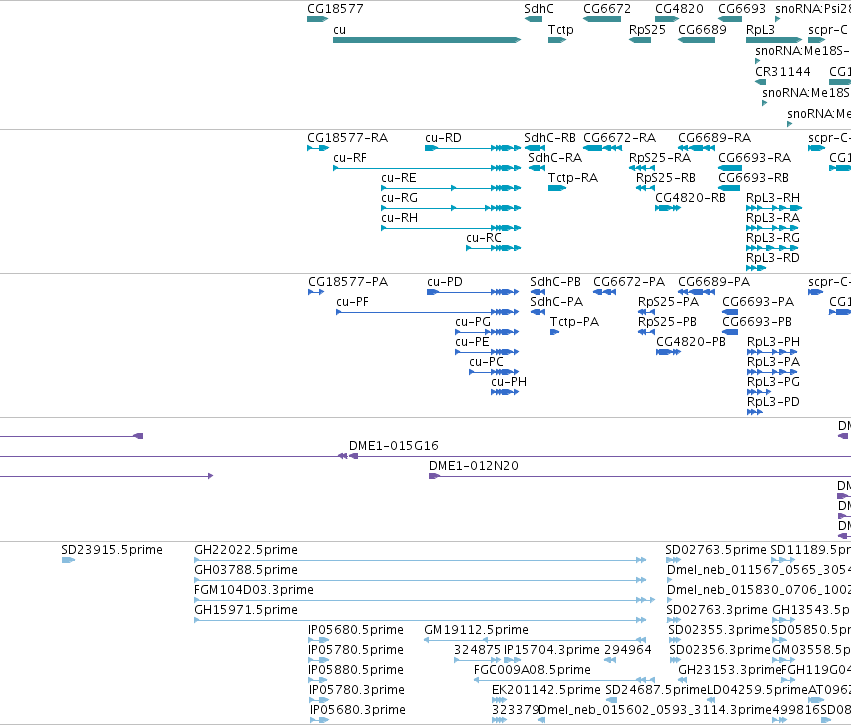This screenshot has width=851, height=725.
Task: Open the cu-RD transcript label
Action: pos(443,138)
